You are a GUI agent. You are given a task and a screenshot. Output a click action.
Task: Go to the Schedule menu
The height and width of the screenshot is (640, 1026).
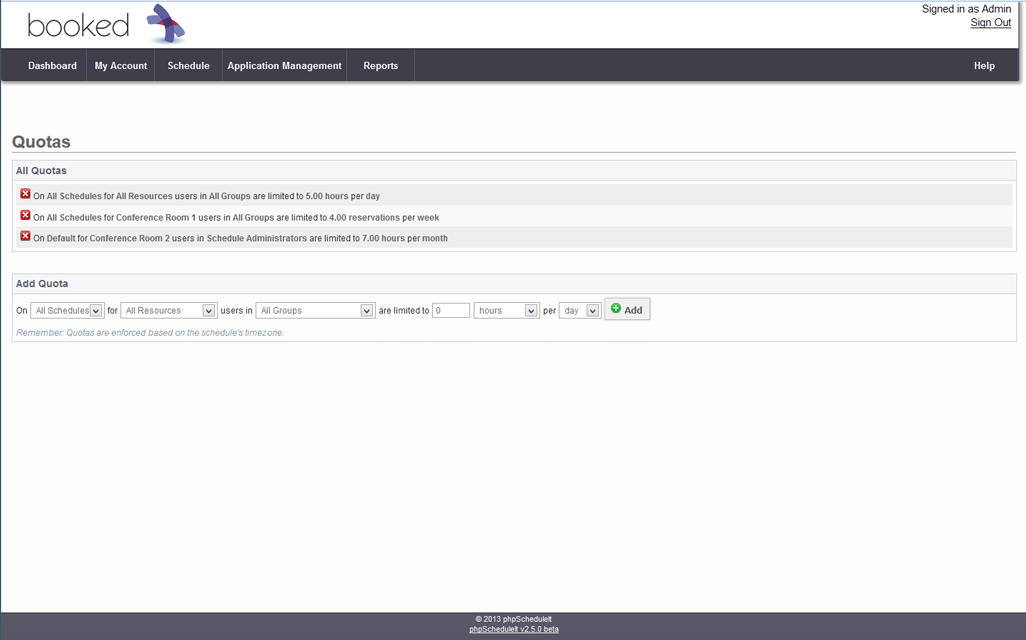tap(188, 66)
